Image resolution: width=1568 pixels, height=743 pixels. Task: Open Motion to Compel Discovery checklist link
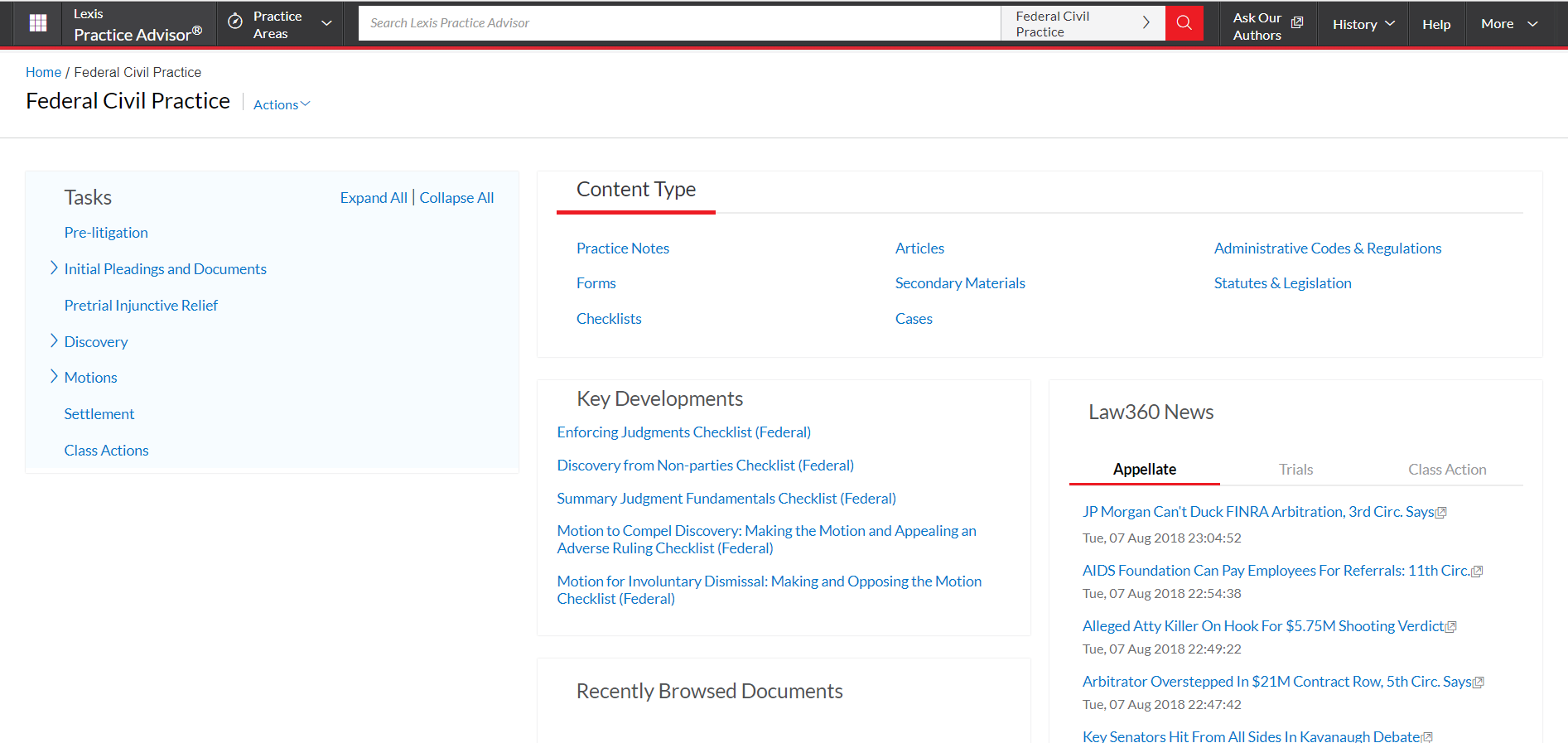[766, 539]
